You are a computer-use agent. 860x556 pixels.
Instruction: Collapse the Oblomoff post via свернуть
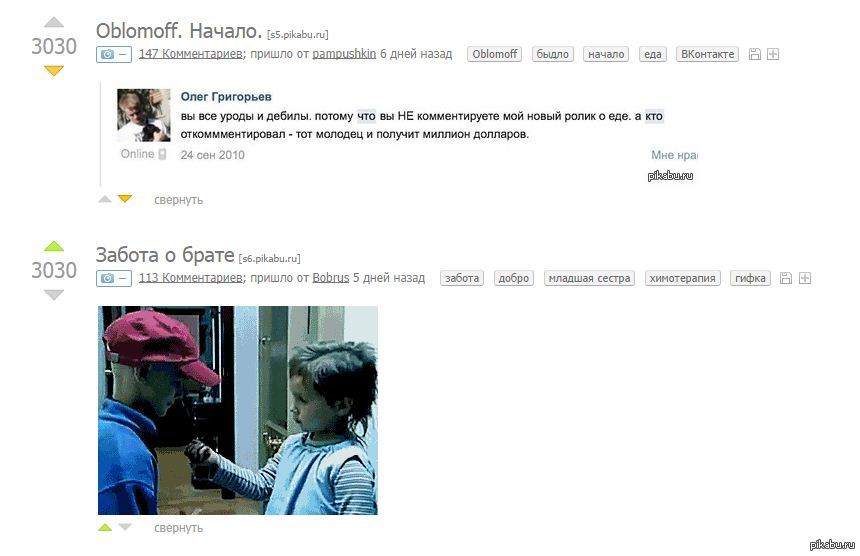(178, 200)
